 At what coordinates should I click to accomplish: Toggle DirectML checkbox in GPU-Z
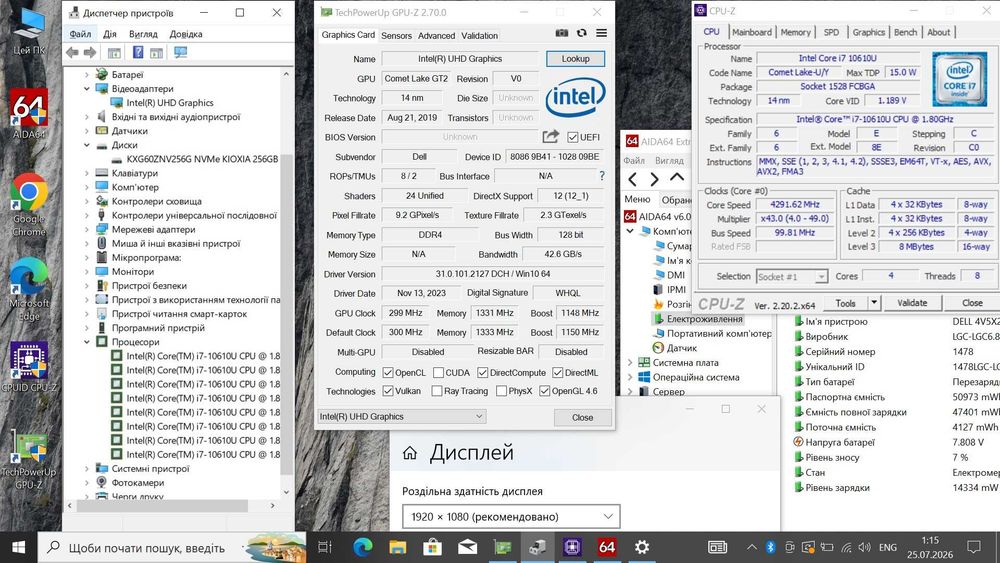[557, 372]
